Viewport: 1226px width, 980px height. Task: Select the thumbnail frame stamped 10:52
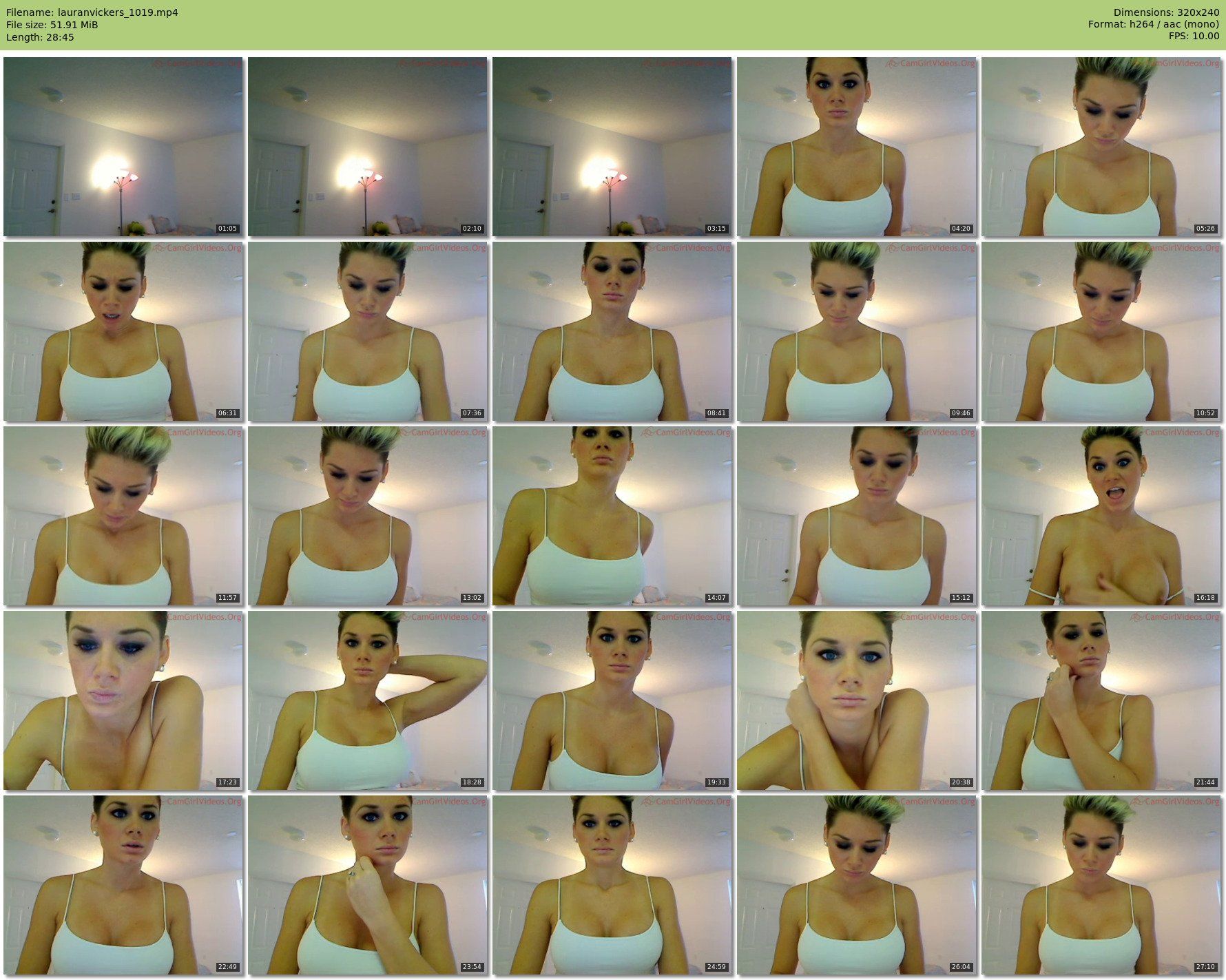coord(1101,331)
